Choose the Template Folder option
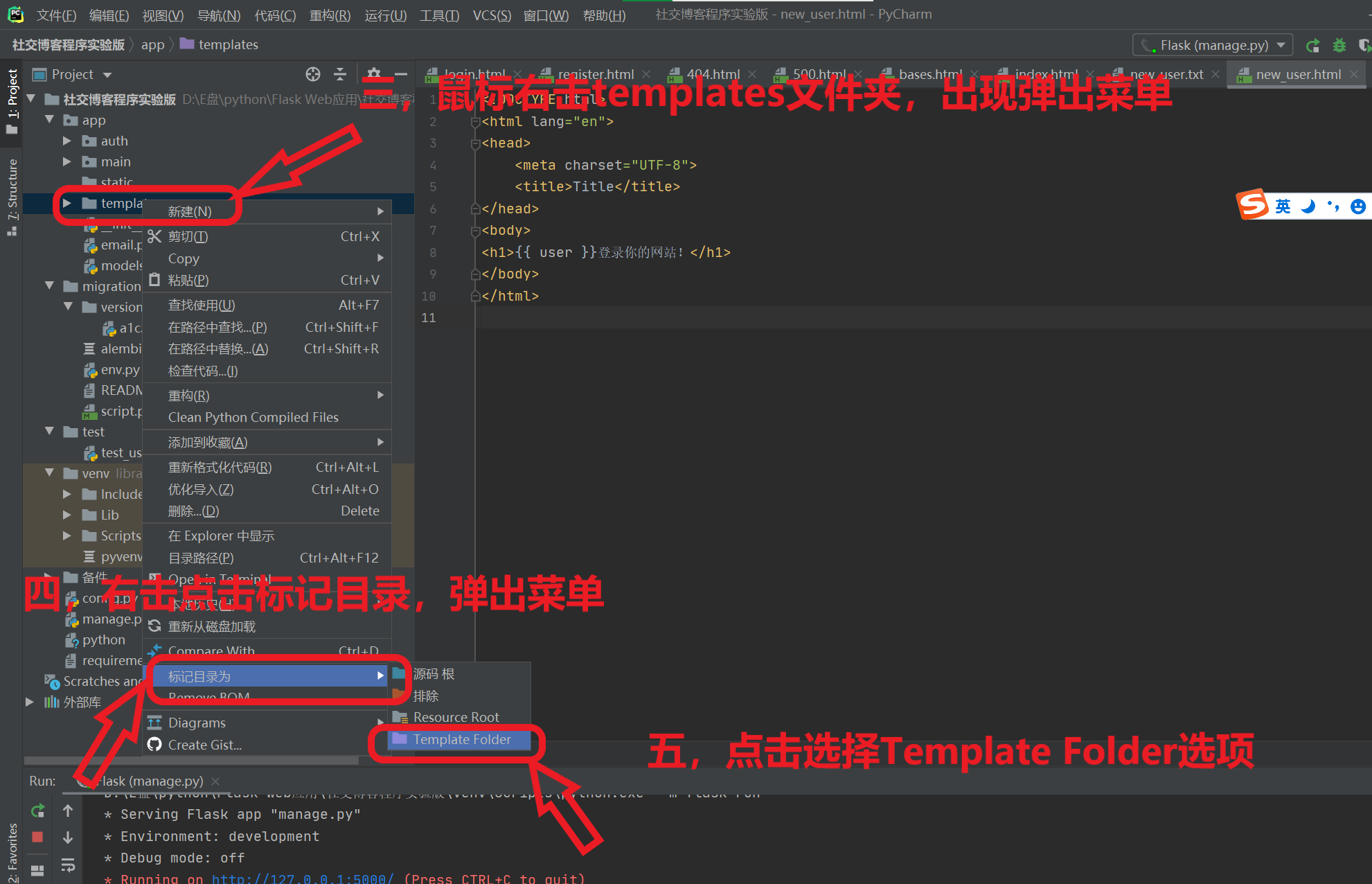The width and height of the screenshot is (1372, 884). coord(461,739)
